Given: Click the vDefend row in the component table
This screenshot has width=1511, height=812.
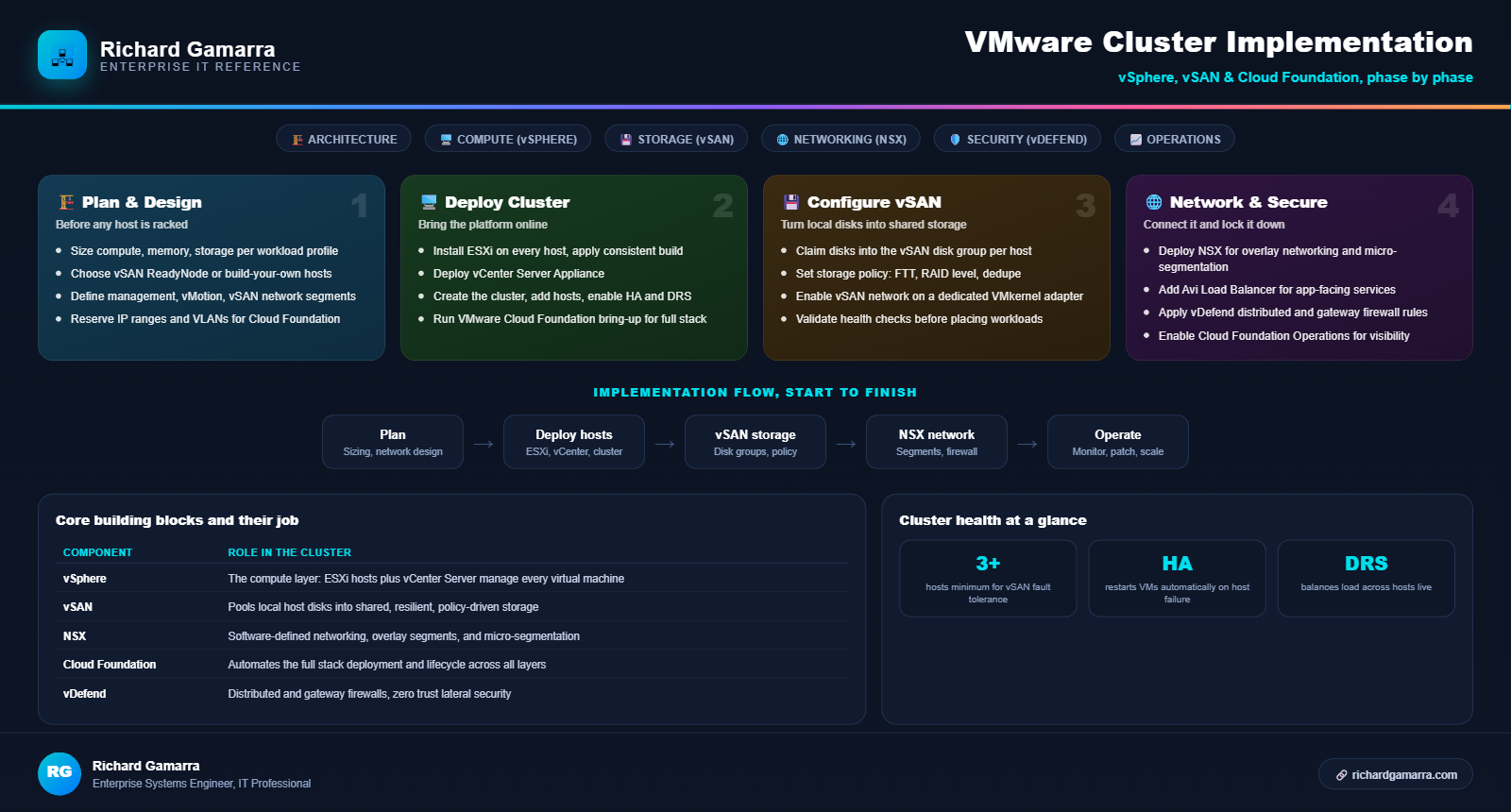Looking at the screenshot, I should tap(452, 694).
